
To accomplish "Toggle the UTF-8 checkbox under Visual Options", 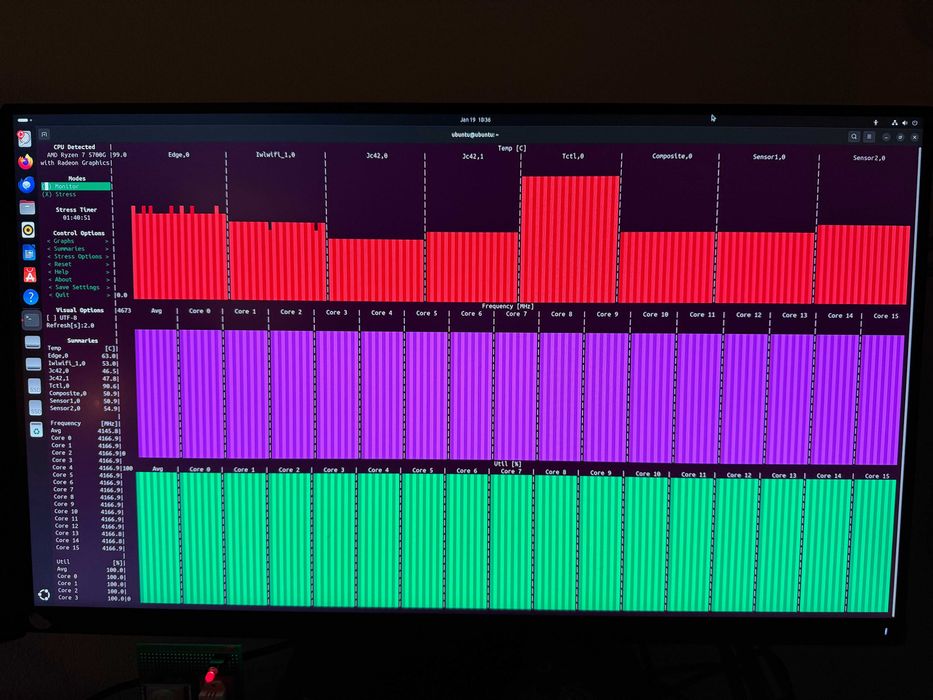I will click(62, 318).
